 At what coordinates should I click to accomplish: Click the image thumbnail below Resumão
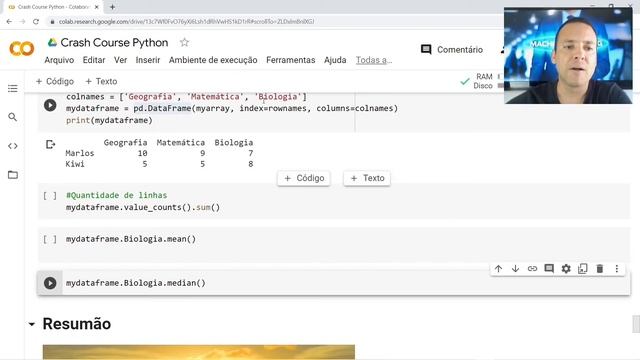click(x=199, y=352)
